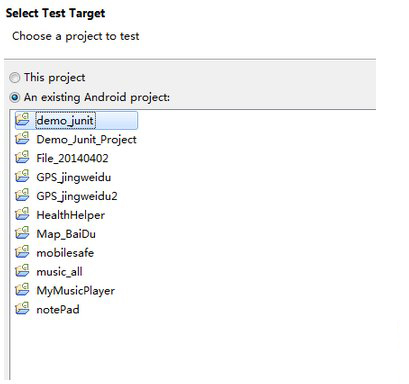Click the demo_junit project folder icon
The image size is (409, 384).
point(22,119)
